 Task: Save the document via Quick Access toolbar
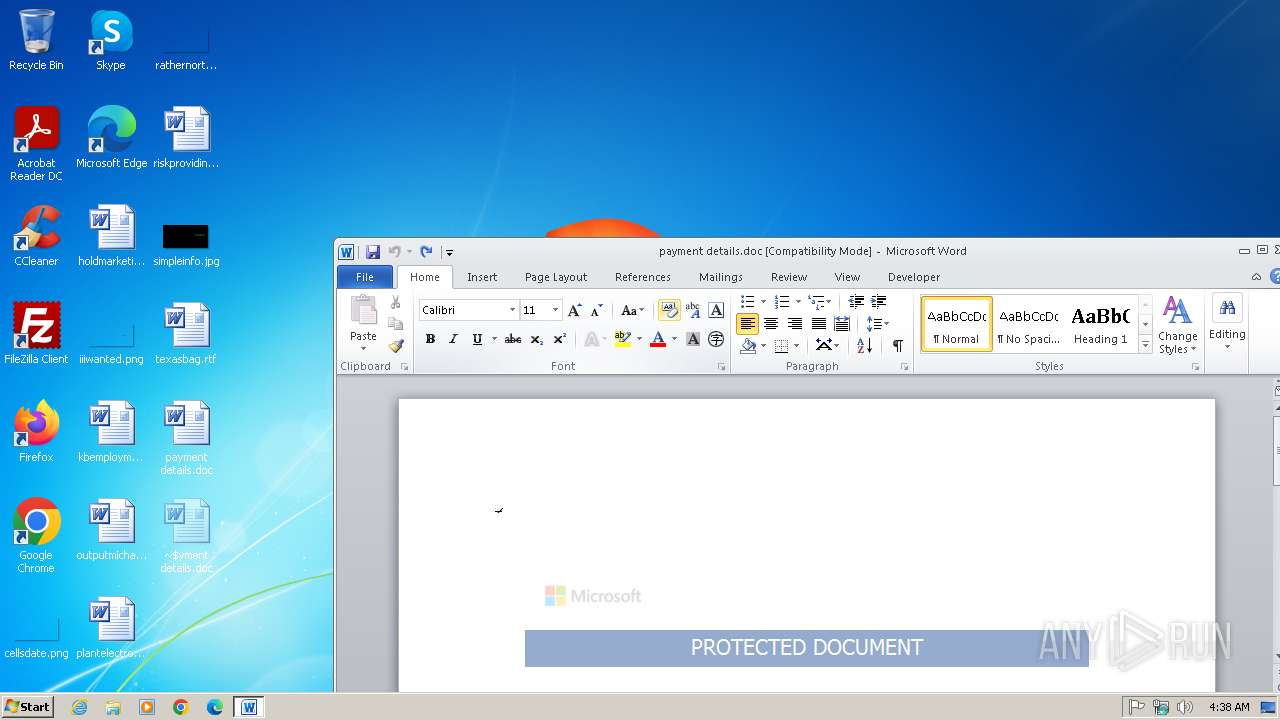pos(373,252)
